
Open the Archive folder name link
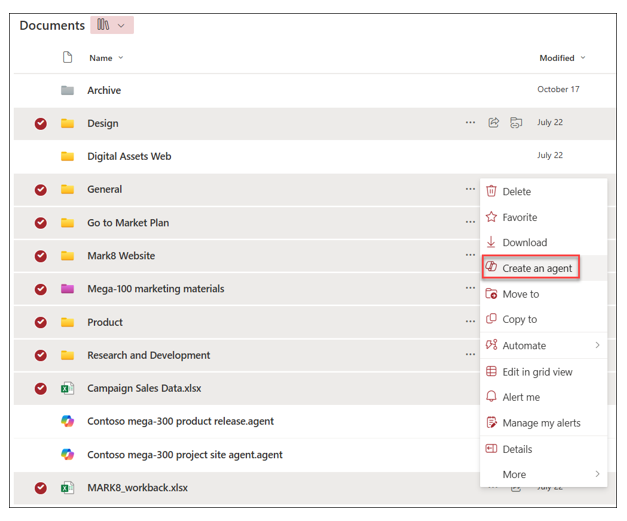click(104, 90)
